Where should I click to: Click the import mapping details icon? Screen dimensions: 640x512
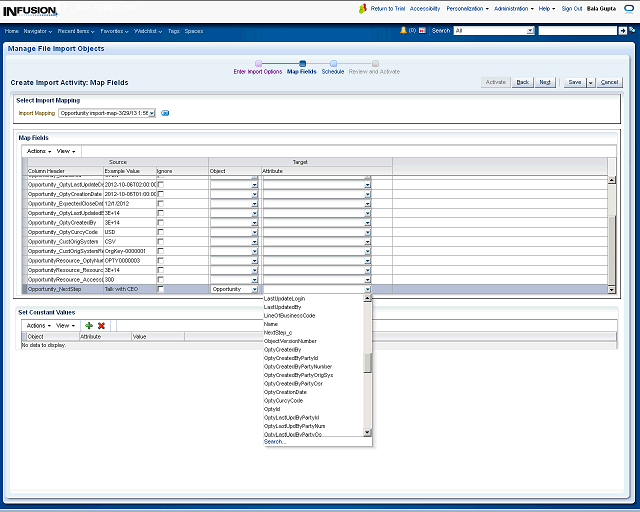click(x=165, y=113)
